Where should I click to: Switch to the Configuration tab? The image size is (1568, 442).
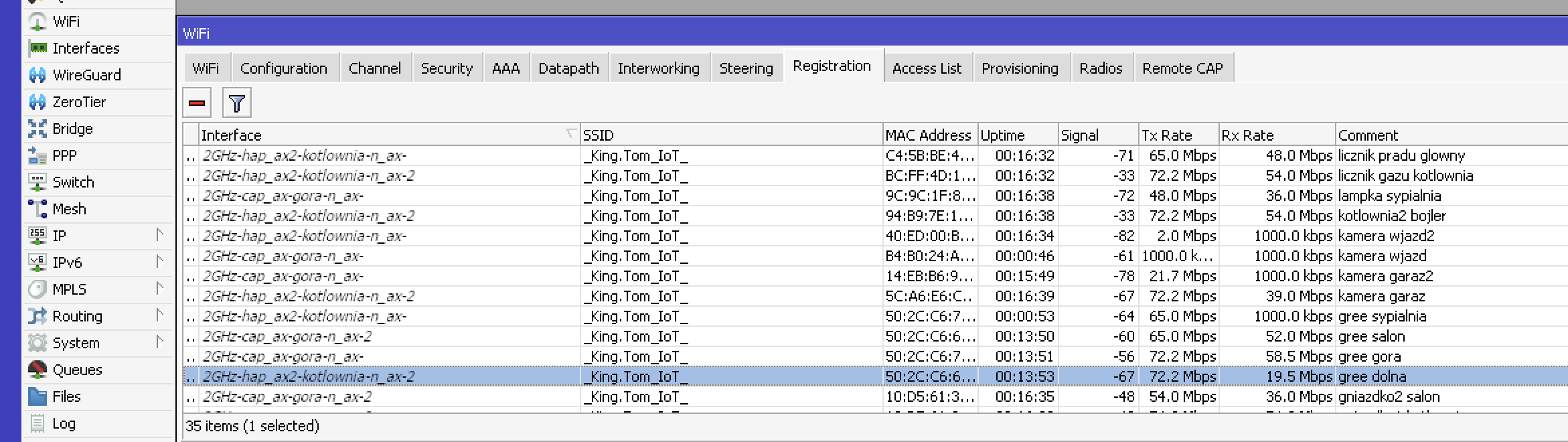coord(284,68)
